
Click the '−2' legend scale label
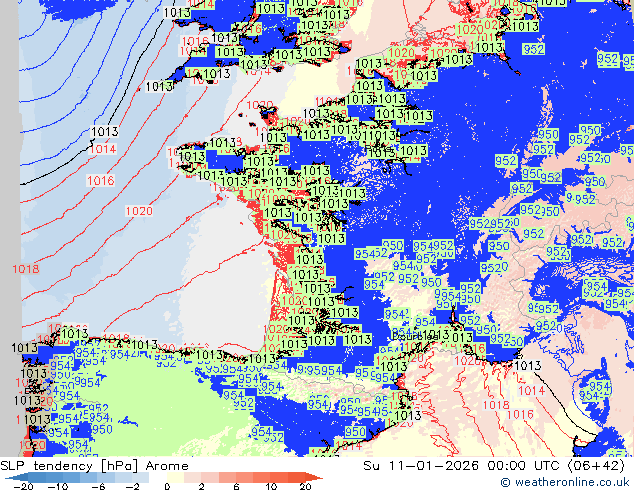(133, 486)
